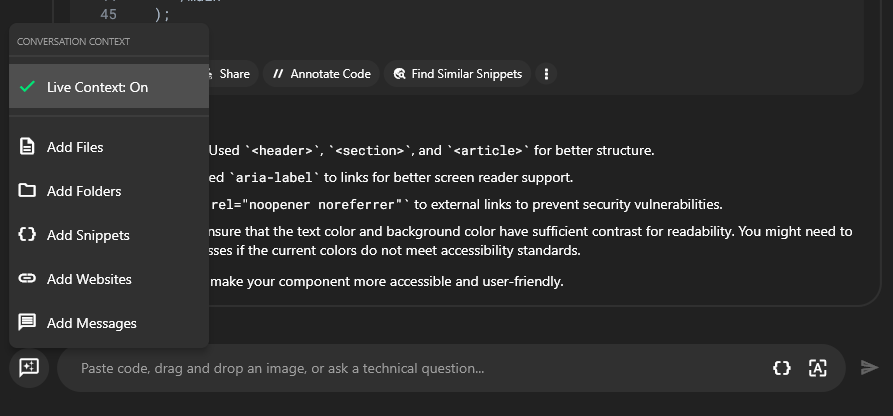Click the chat message input field
The image size is (893, 416).
coord(421,368)
